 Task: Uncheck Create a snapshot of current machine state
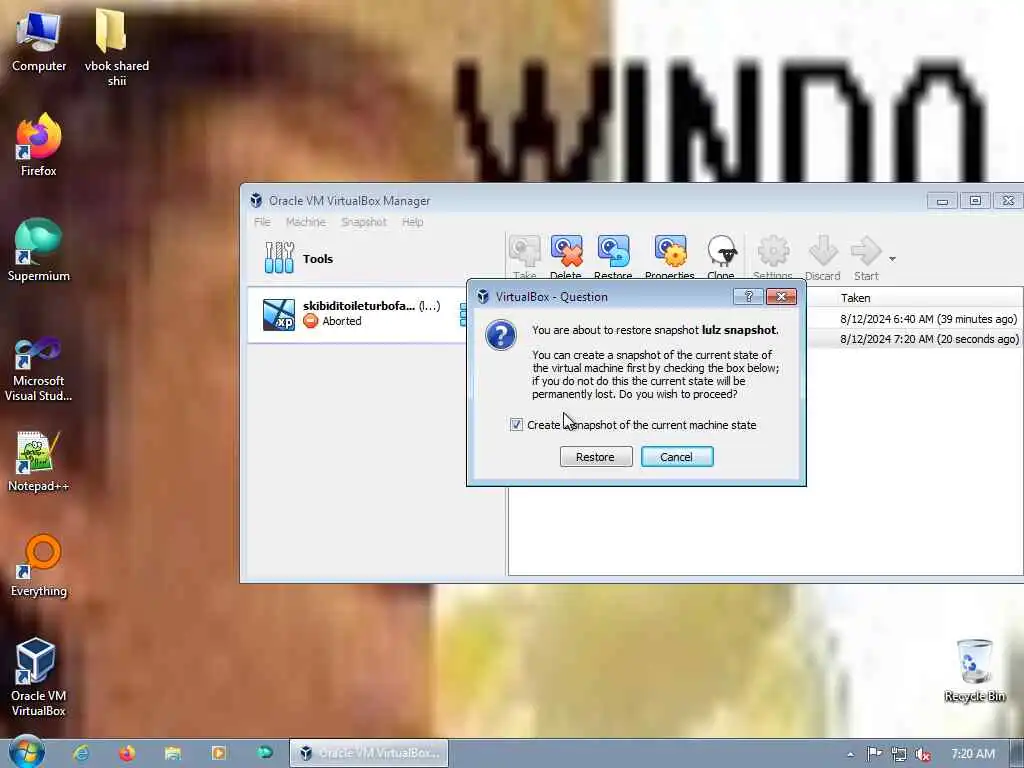pyautogui.click(x=516, y=424)
